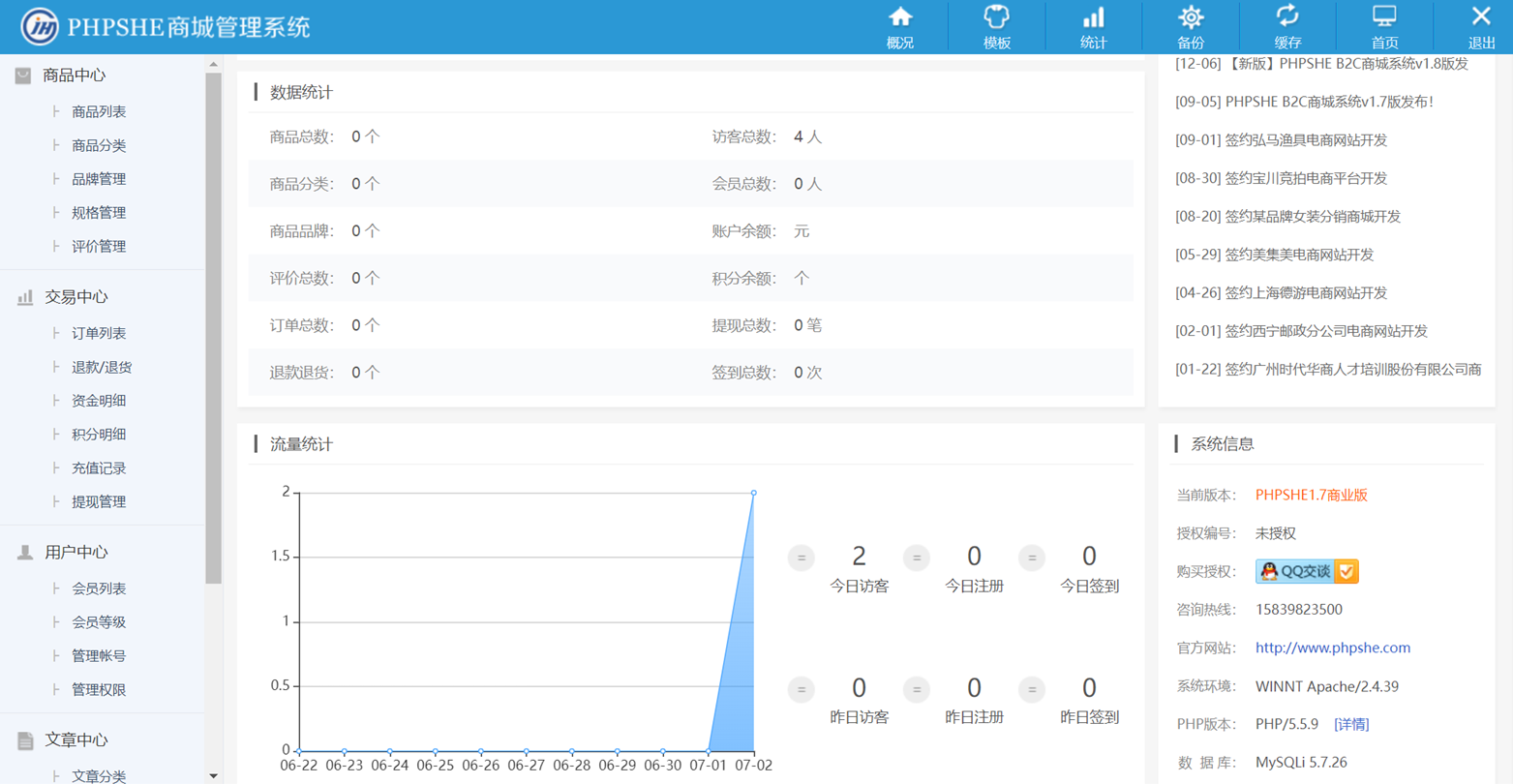Expand the 交易中心 sidebar section
1513x784 pixels.
pos(76,297)
